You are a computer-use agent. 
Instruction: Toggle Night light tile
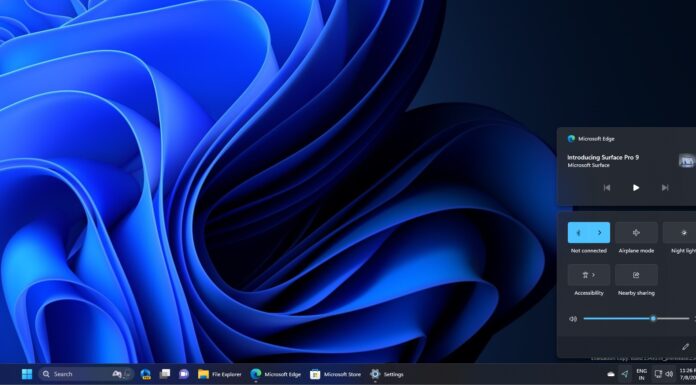tap(679, 233)
